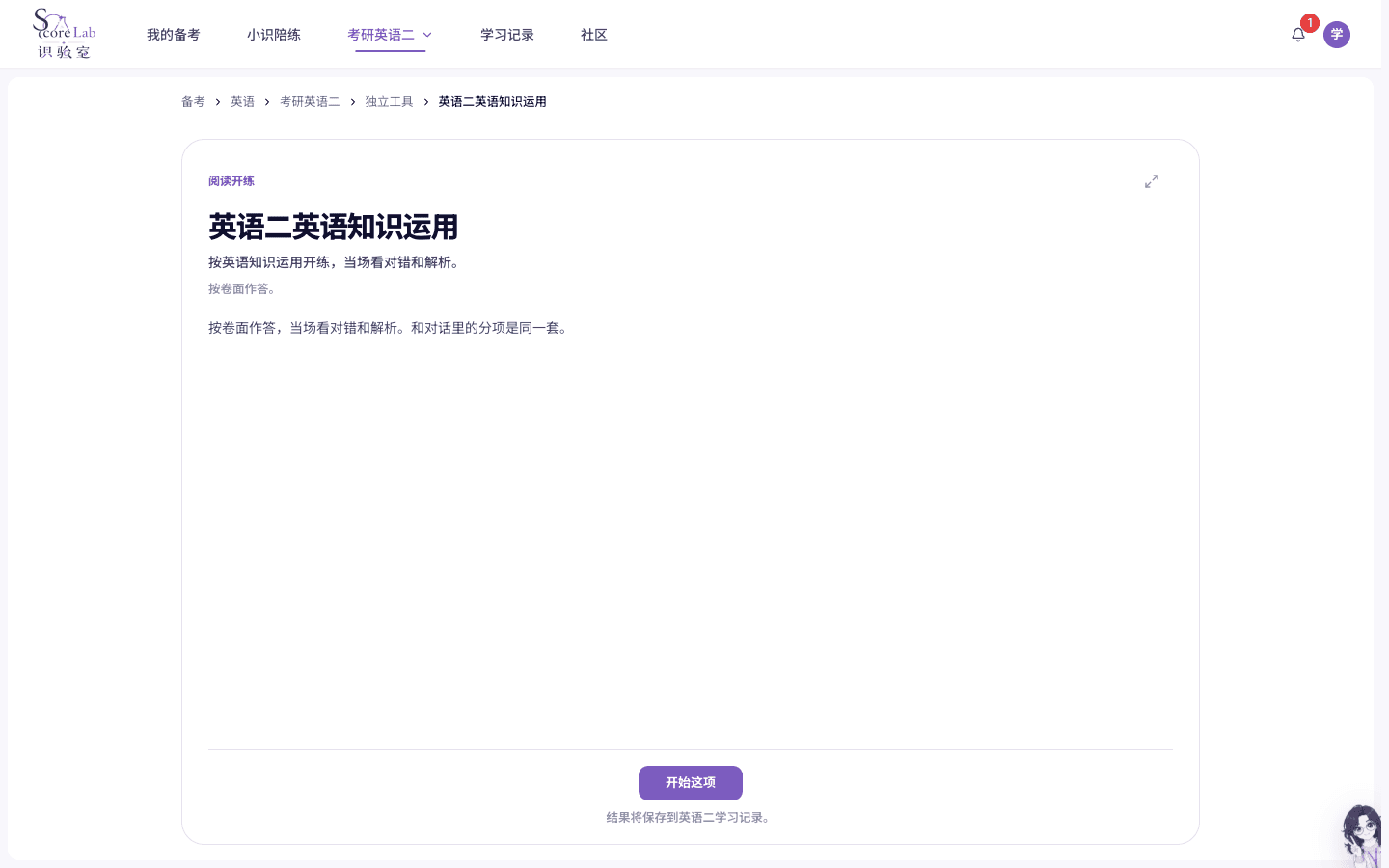Screen dimensions: 1389x868
Task: Open the notification bell
Action: [1298, 35]
